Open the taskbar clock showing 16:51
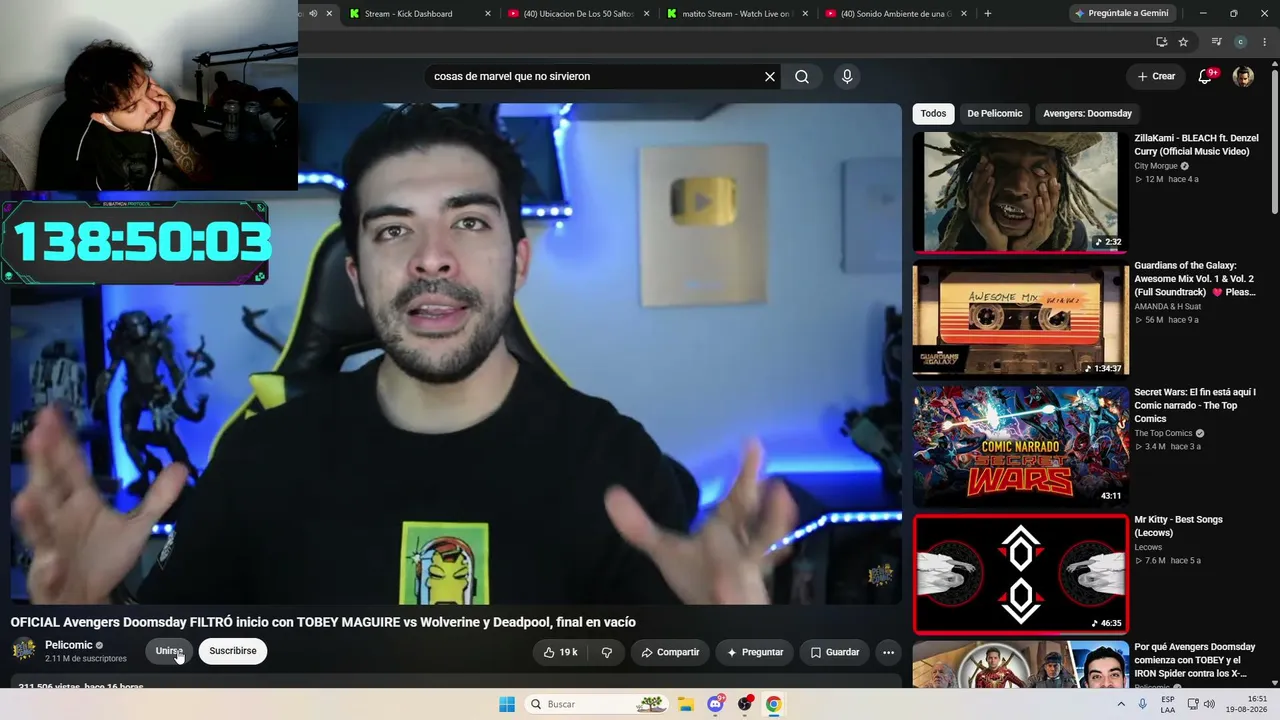 [1249, 704]
